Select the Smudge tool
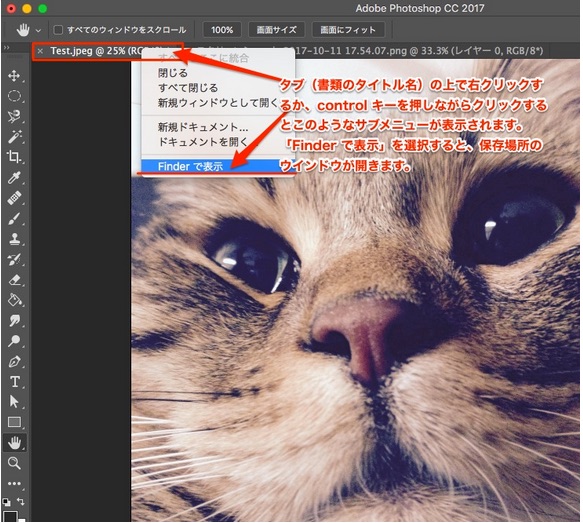The image size is (583, 523). coord(14,320)
